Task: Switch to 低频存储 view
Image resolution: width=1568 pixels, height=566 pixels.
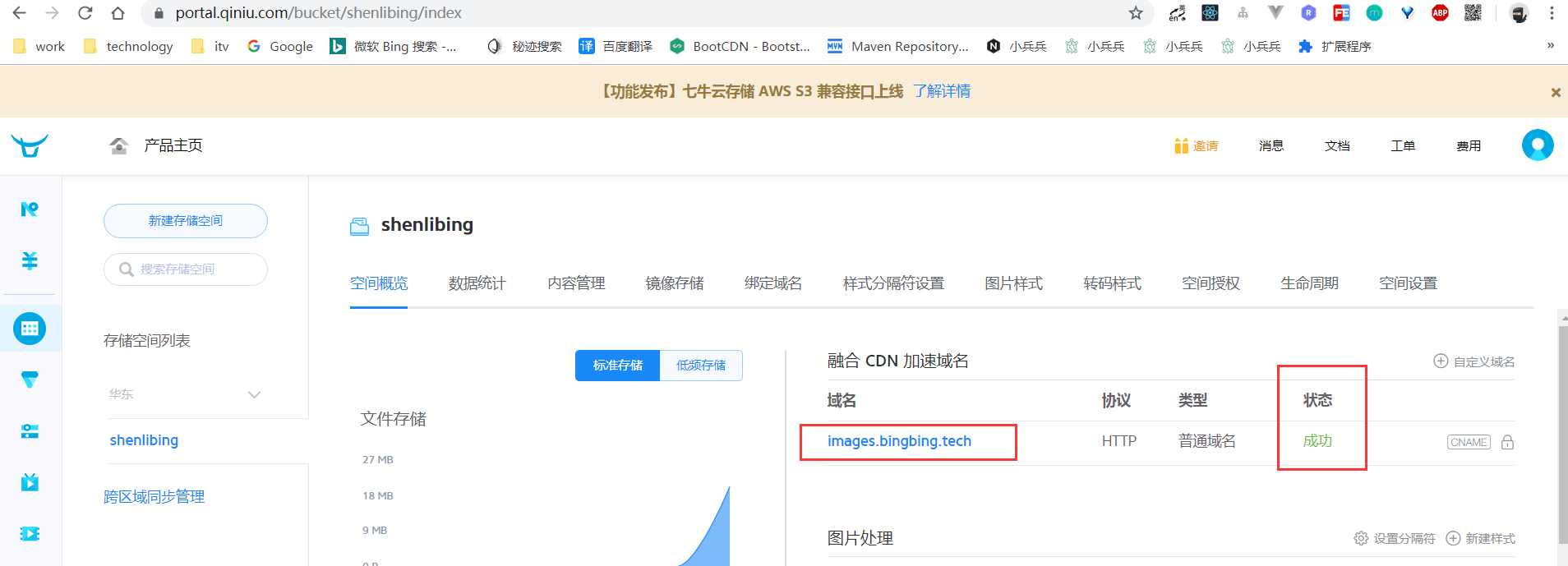Action: tap(701, 366)
